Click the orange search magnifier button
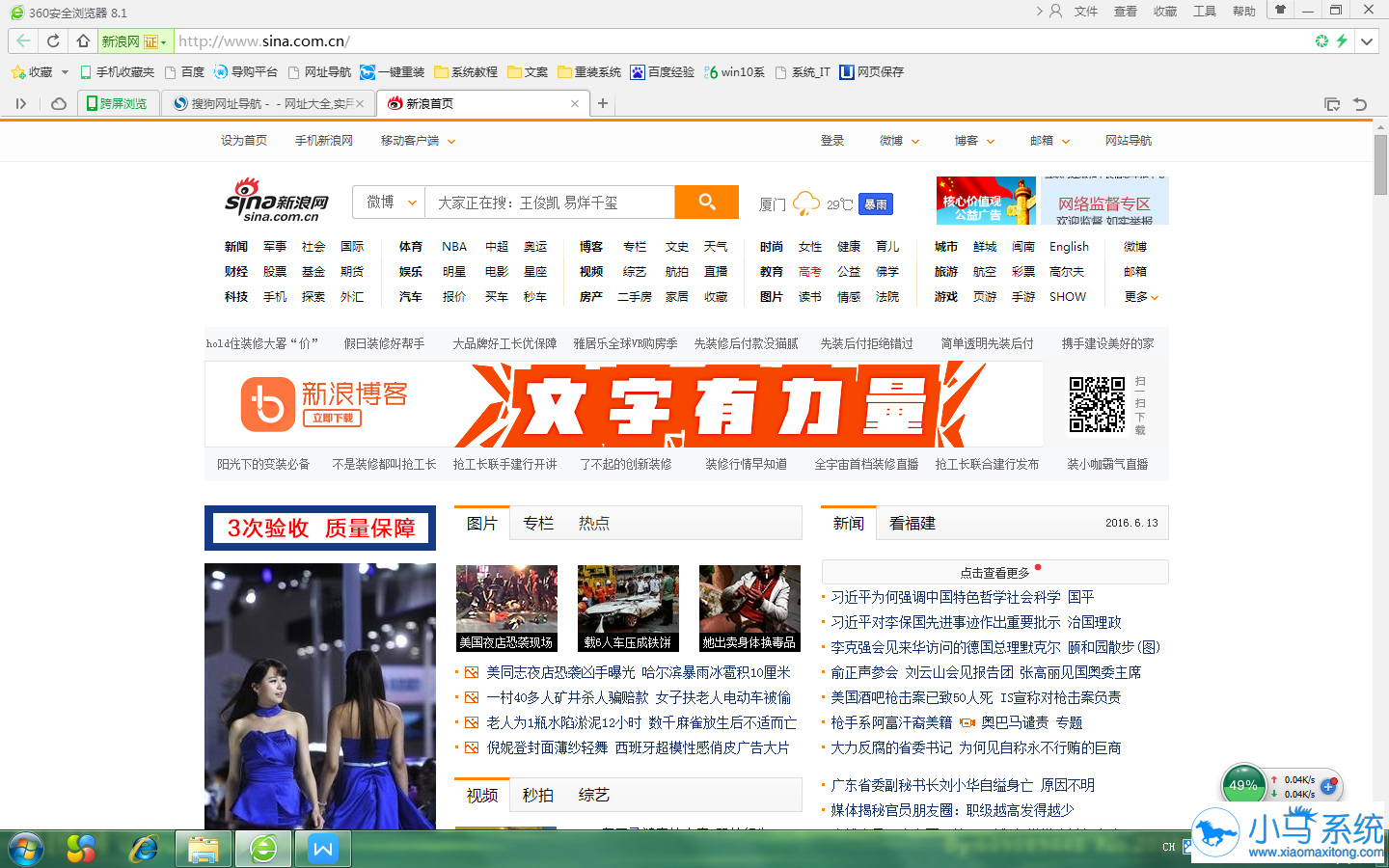 (707, 203)
